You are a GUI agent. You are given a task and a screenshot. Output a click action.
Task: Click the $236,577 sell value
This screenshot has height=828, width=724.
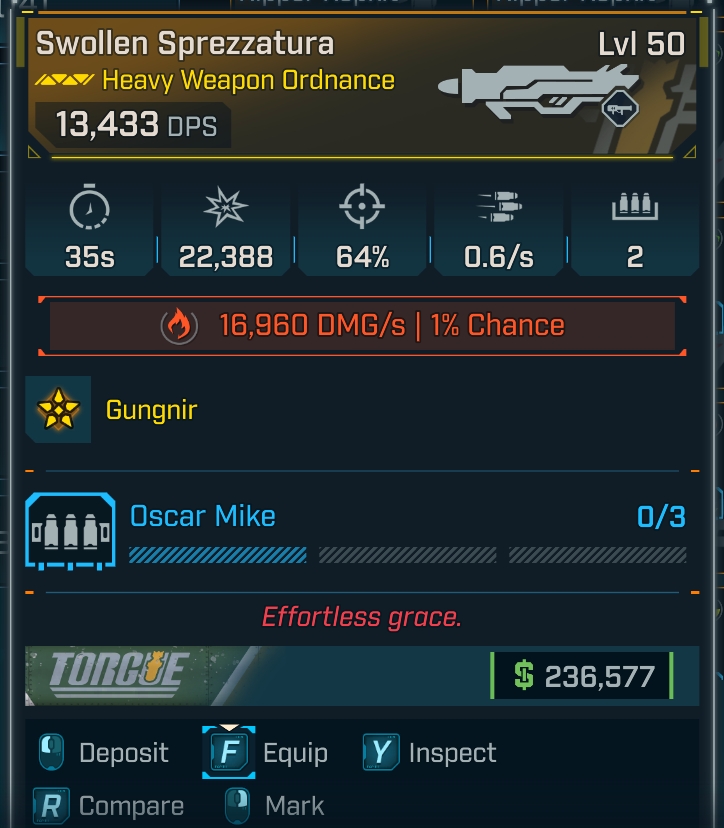click(x=582, y=677)
